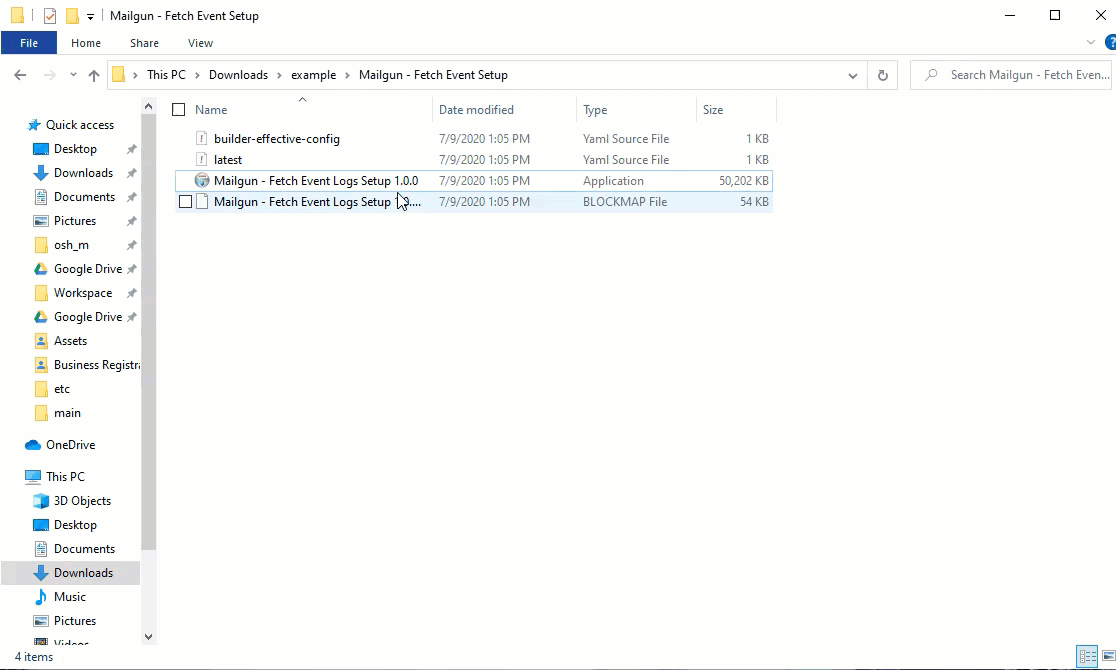Sort files by the Date modified column
The width and height of the screenshot is (1116, 670).
tap(476, 110)
